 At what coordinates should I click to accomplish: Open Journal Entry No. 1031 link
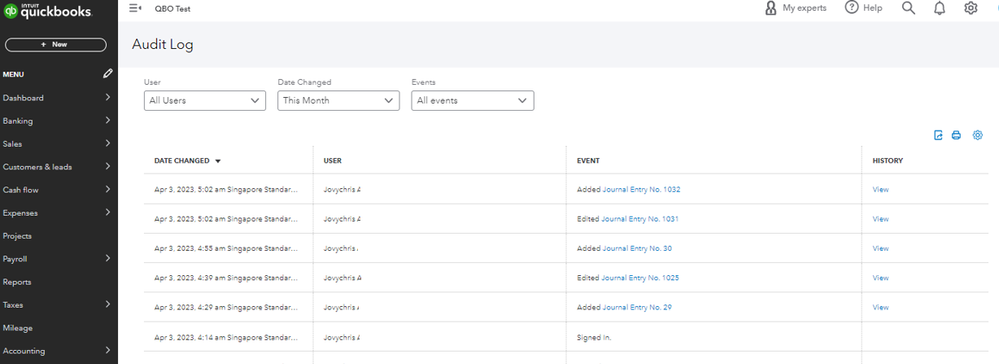click(x=640, y=219)
